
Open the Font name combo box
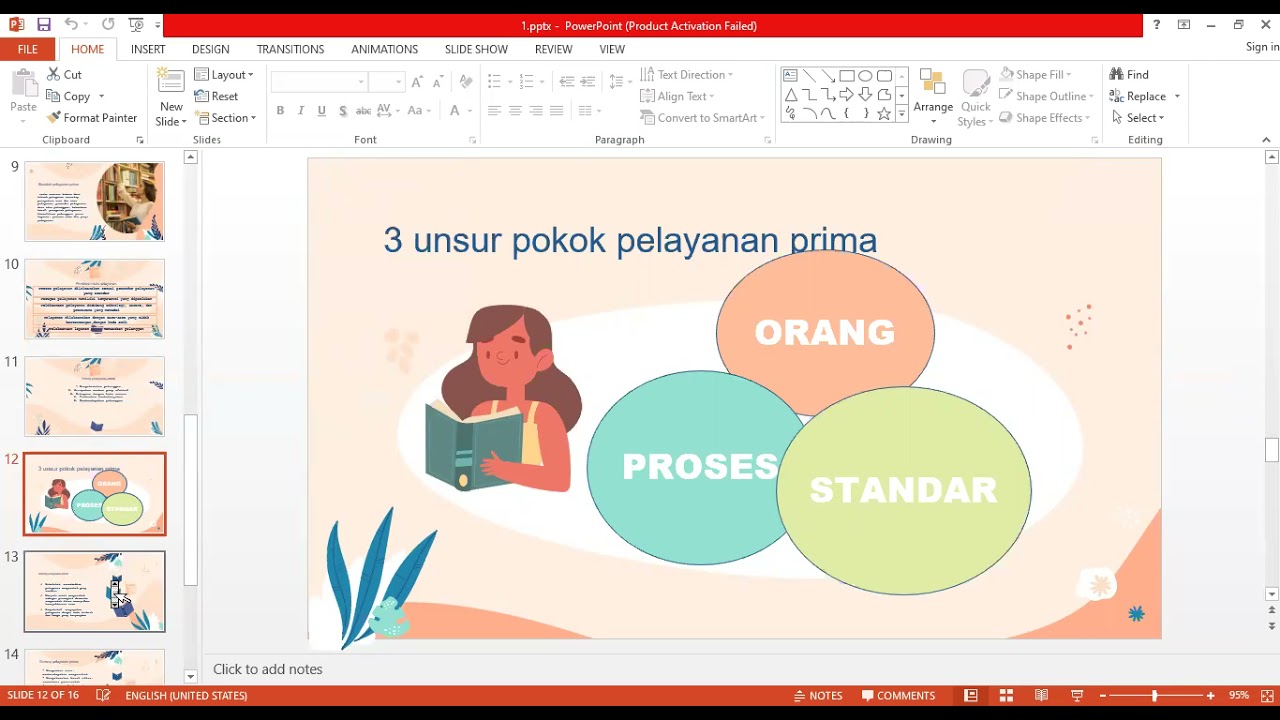(x=319, y=82)
